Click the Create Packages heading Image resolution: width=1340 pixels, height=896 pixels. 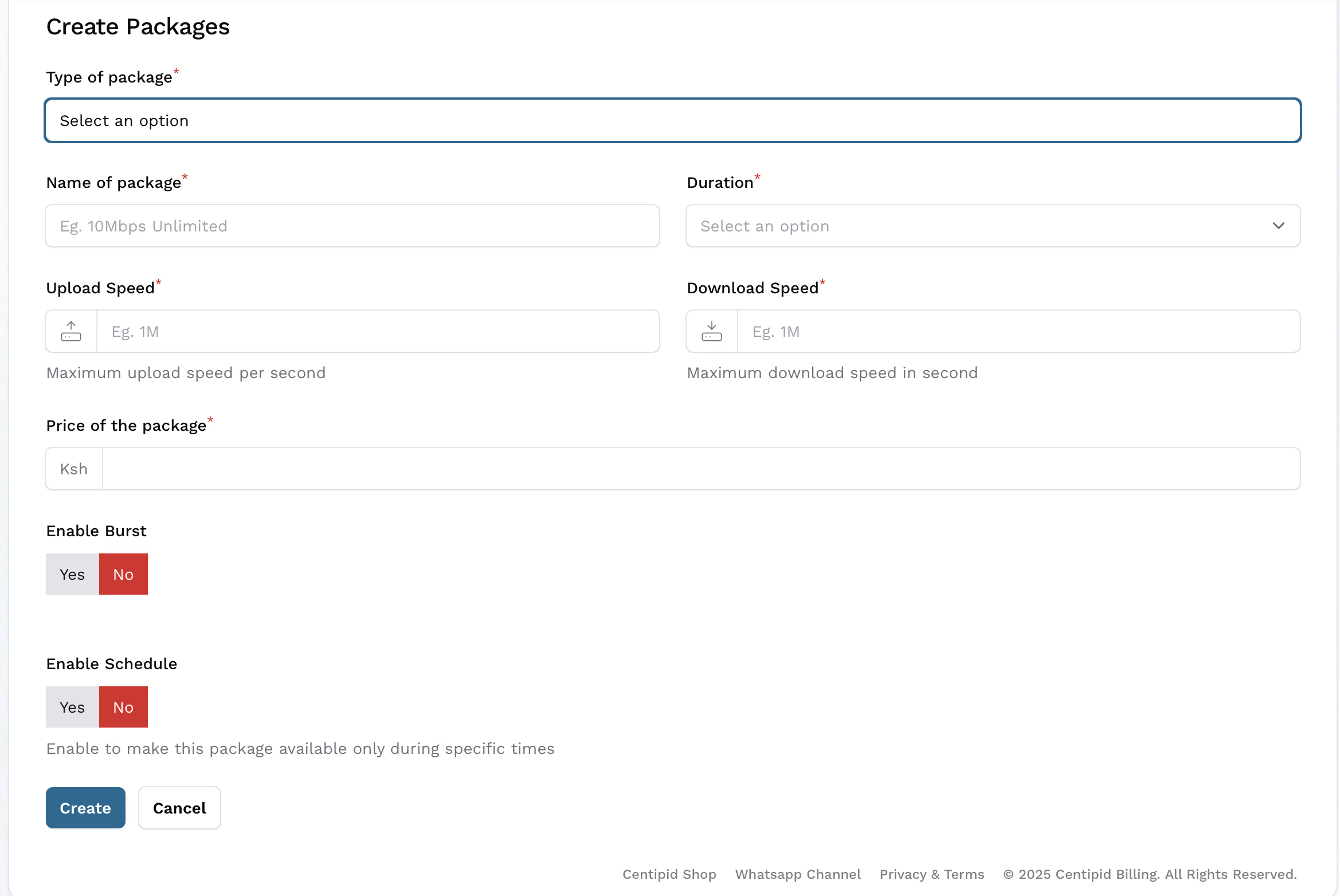[138, 27]
